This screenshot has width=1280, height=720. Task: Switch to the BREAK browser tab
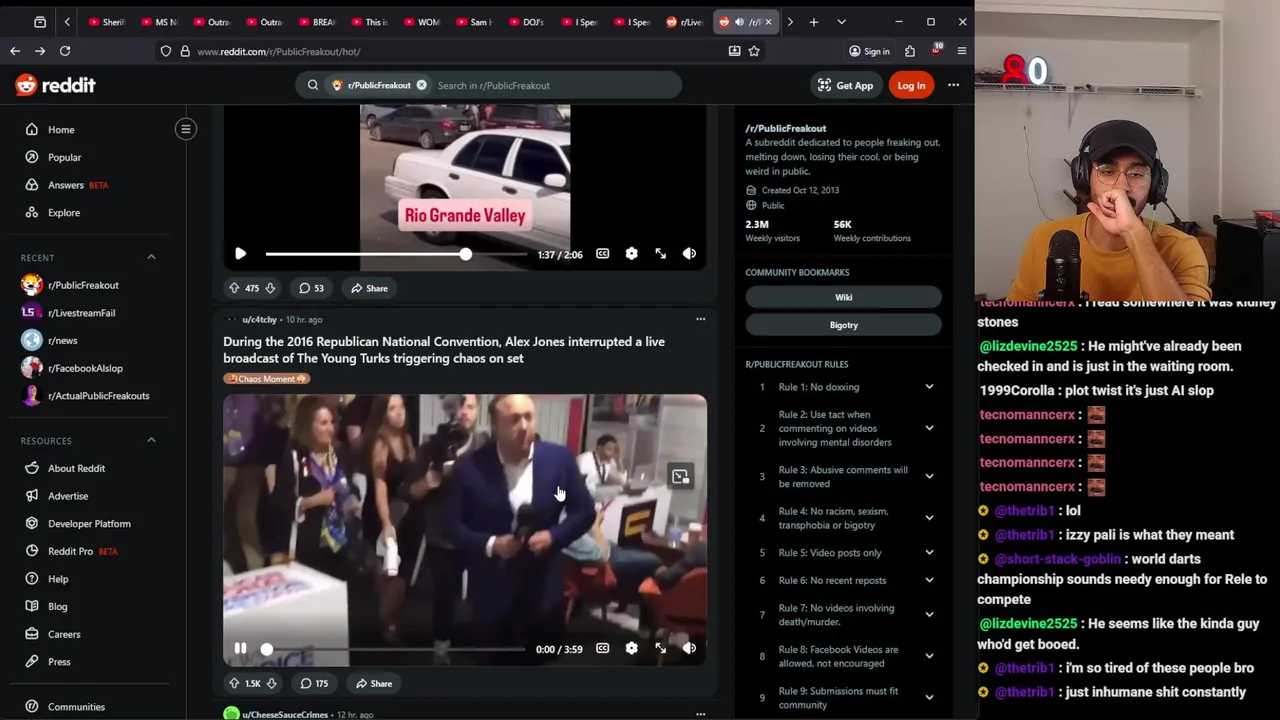tap(316, 22)
